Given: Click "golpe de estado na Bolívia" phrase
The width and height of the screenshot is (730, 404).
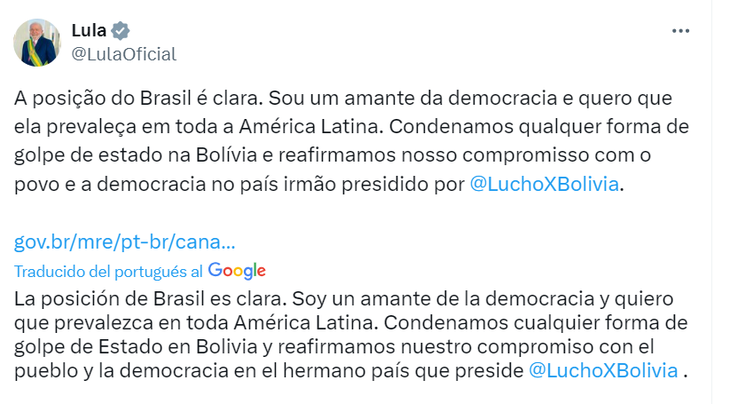Looking at the screenshot, I should [121, 156].
